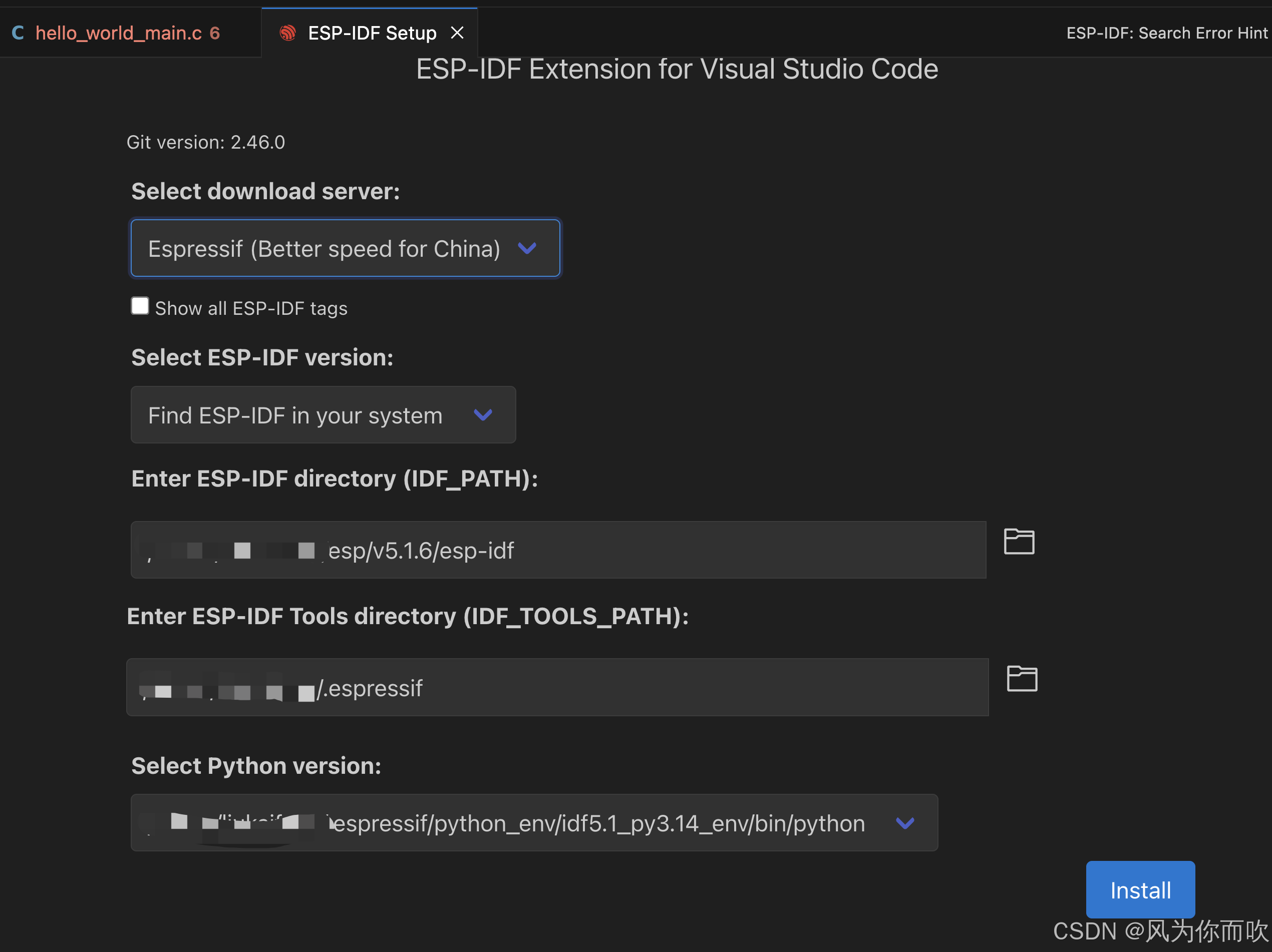This screenshot has width=1272, height=952.
Task: Click the problem count badge 6 on tab
Action: point(214,33)
